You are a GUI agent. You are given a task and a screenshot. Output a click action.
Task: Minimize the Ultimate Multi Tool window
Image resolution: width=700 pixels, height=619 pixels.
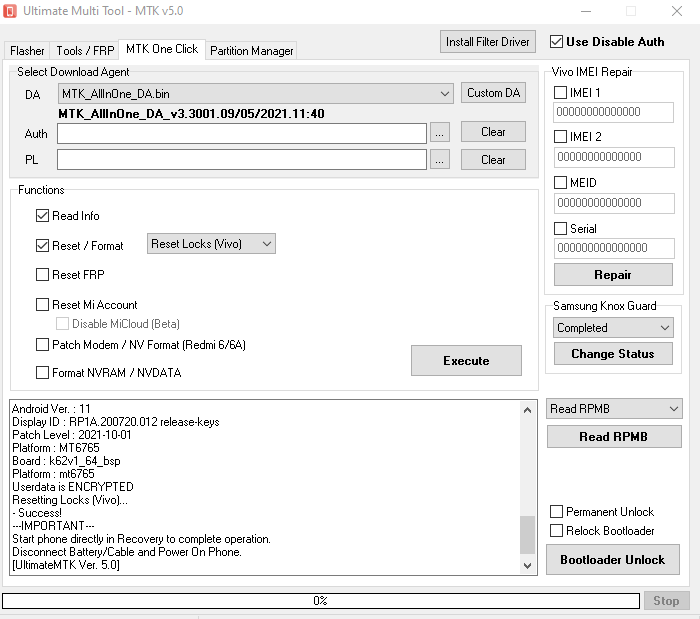tap(586, 11)
